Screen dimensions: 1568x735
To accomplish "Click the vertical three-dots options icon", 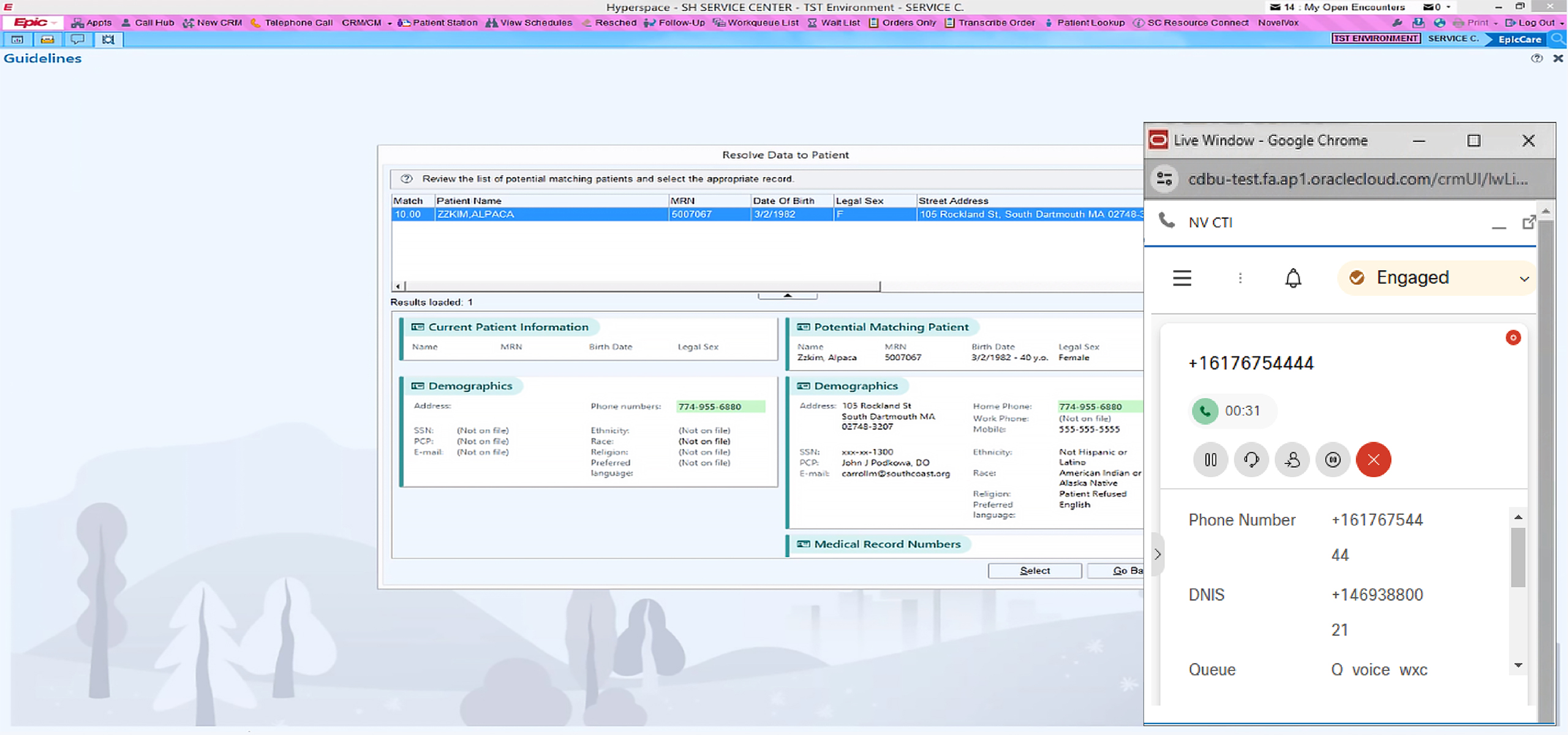I will [x=1240, y=278].
